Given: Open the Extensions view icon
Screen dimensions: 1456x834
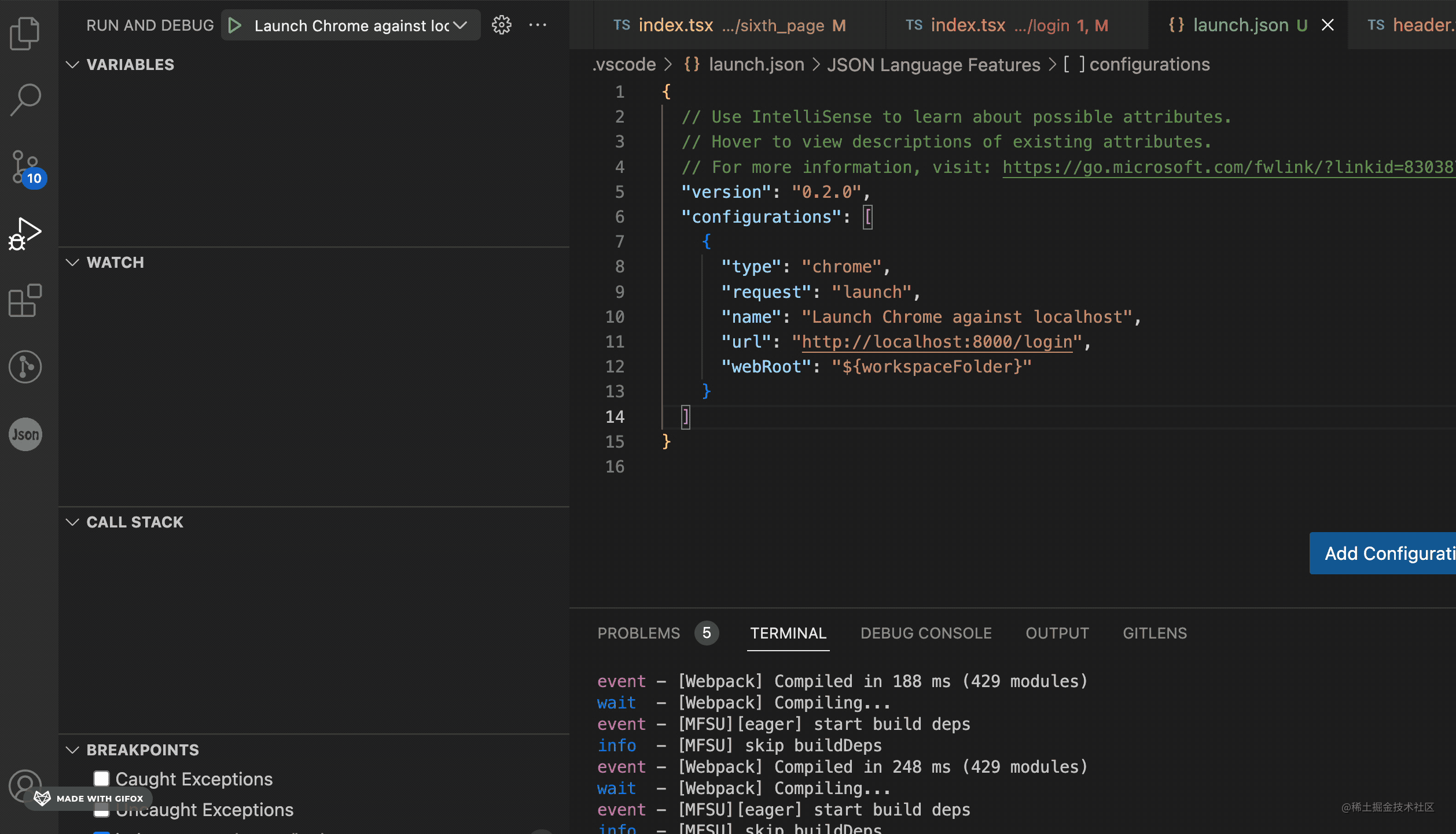Looking at the screenshot, I should pos(25,301).
